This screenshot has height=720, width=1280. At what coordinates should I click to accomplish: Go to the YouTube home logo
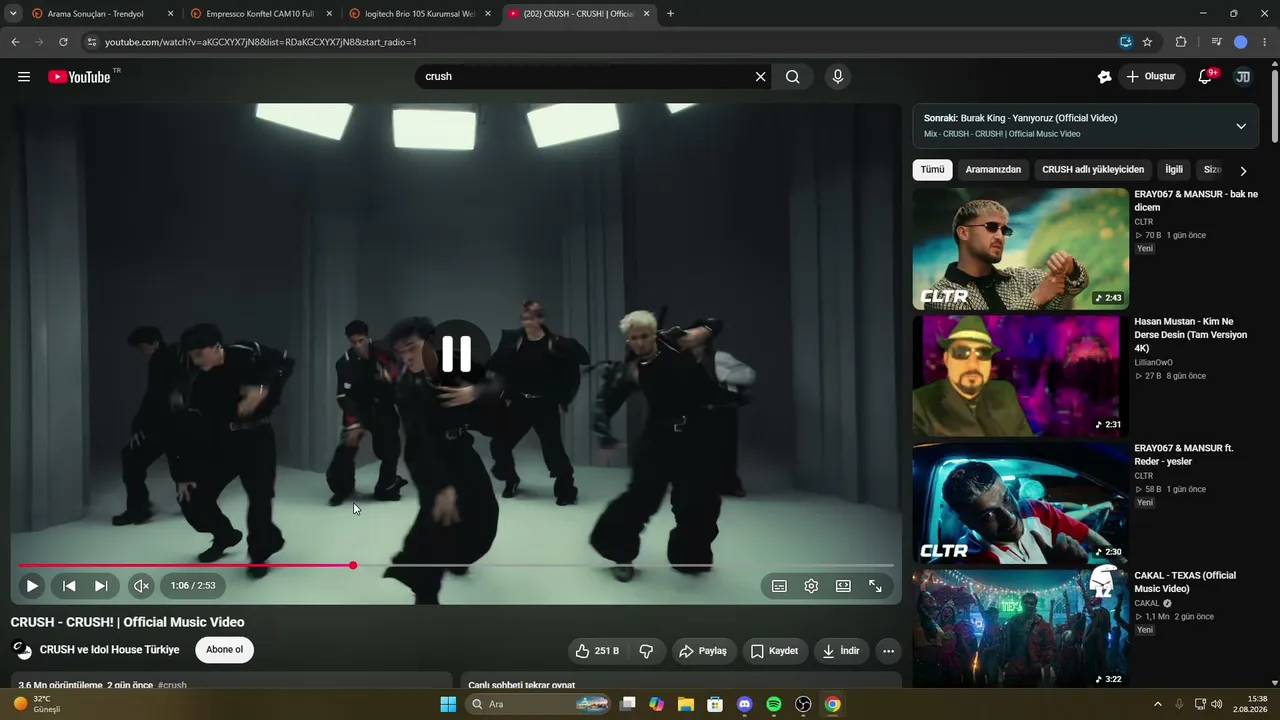79,77
